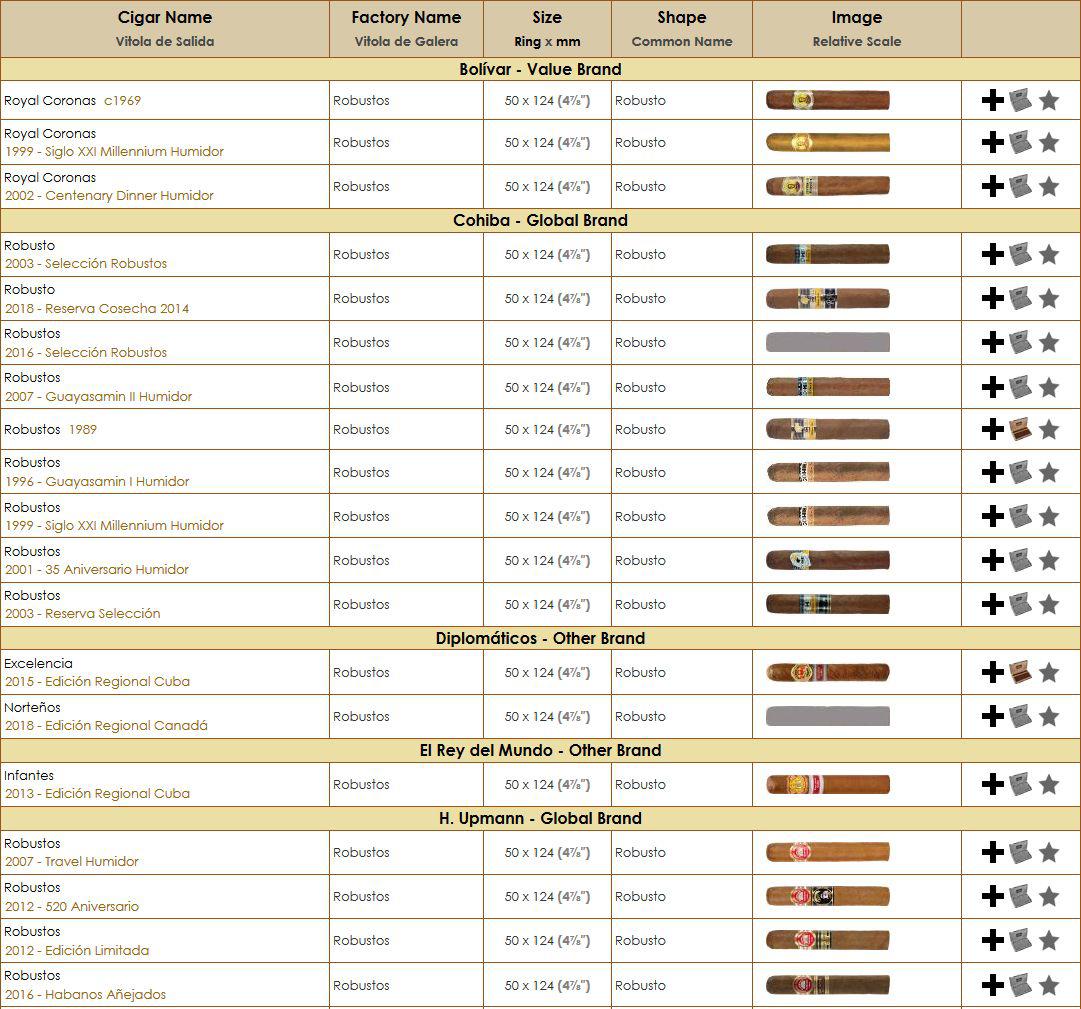Click star icon for Cohiba Robustos 1989

tap(1049, 429)
